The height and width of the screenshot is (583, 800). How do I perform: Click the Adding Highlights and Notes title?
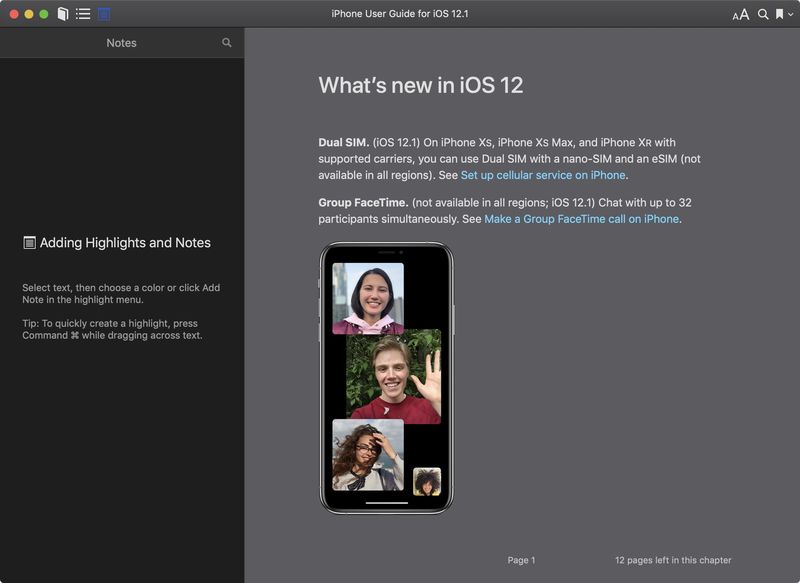click(x=125, y=243)
